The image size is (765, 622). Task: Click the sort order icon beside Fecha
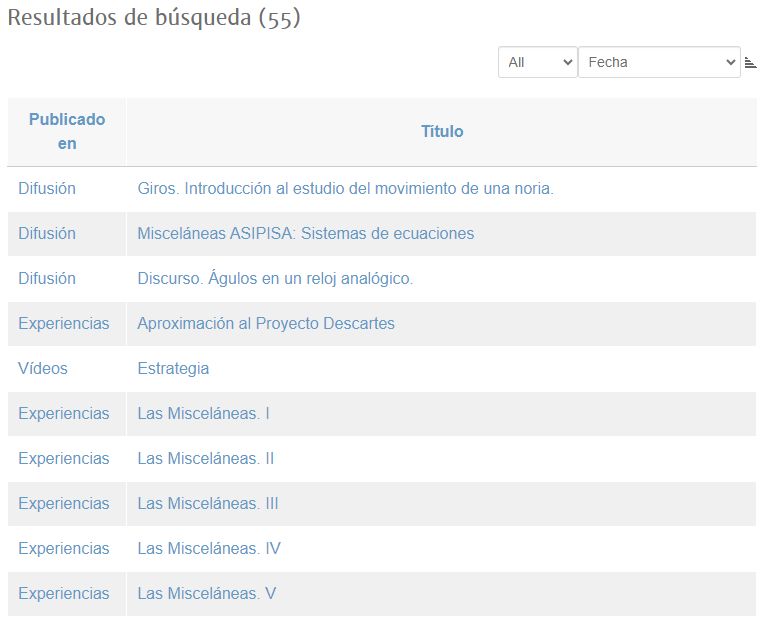coord(750,63)
